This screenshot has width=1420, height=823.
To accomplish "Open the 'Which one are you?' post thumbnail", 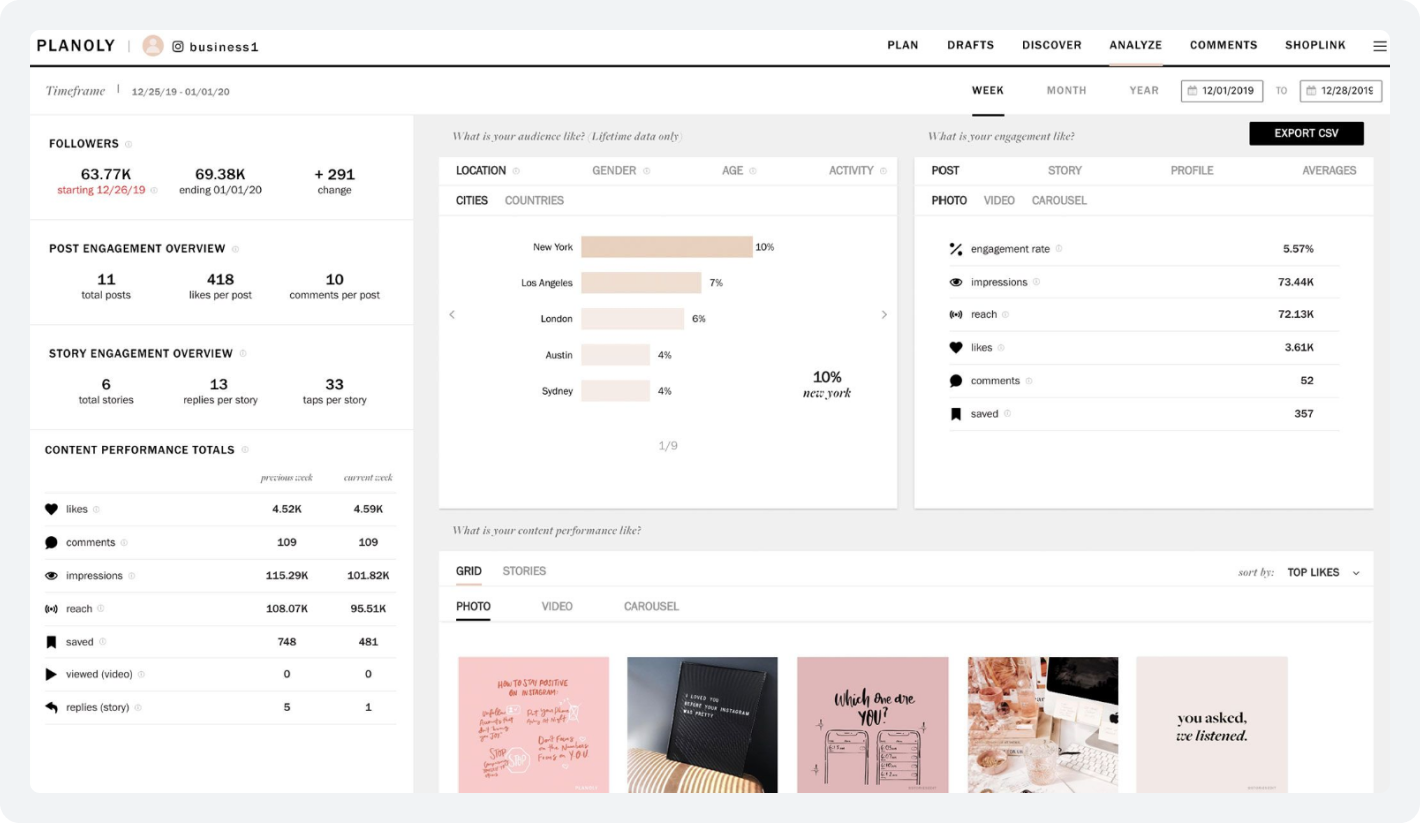I will [x=872, y=725].
